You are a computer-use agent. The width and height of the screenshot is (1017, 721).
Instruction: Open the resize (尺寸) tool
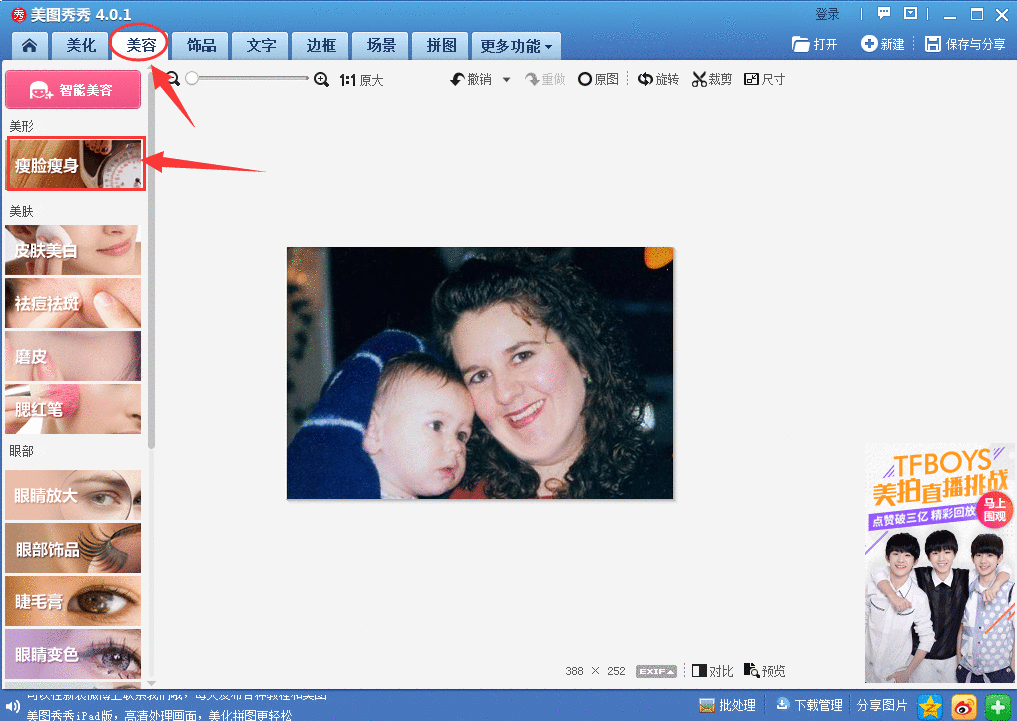764,79
